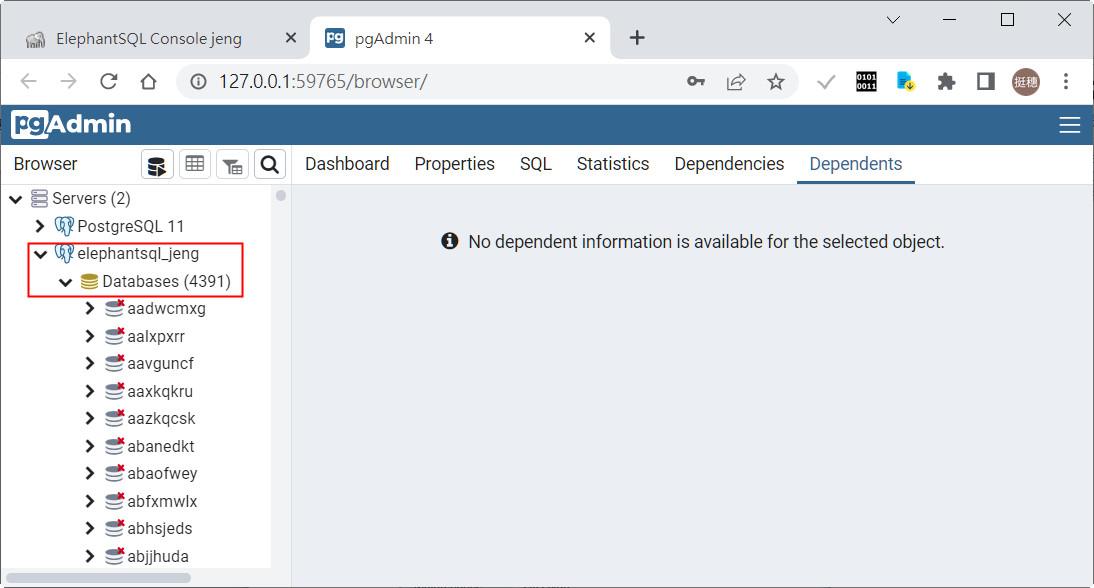Select the abjjhuda database
The height and width of the screenshot is (588, 1094).
coord(158,557)
